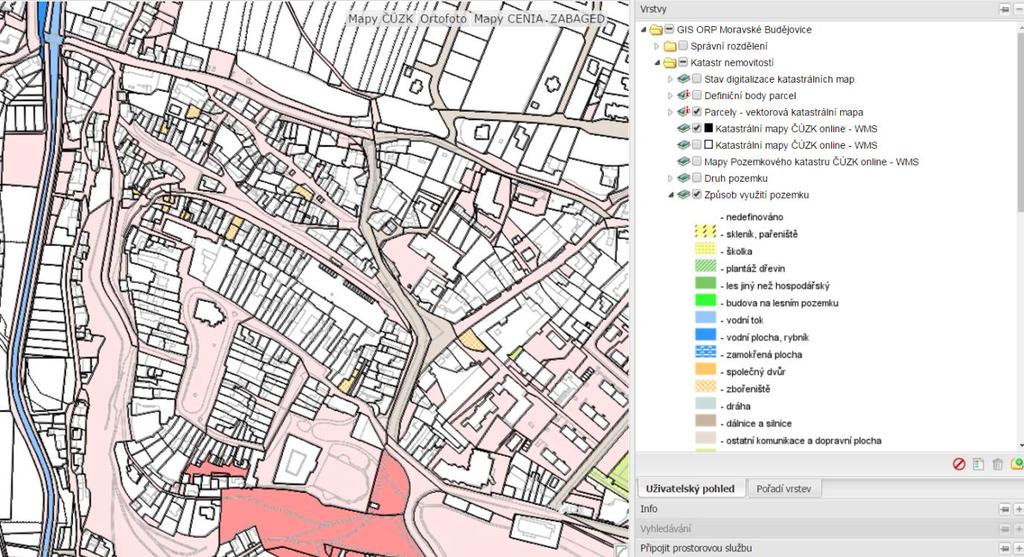The image size is (1024, 557).
Task: Expand the Správní rozdělení folder node
Action: [657, 46]
